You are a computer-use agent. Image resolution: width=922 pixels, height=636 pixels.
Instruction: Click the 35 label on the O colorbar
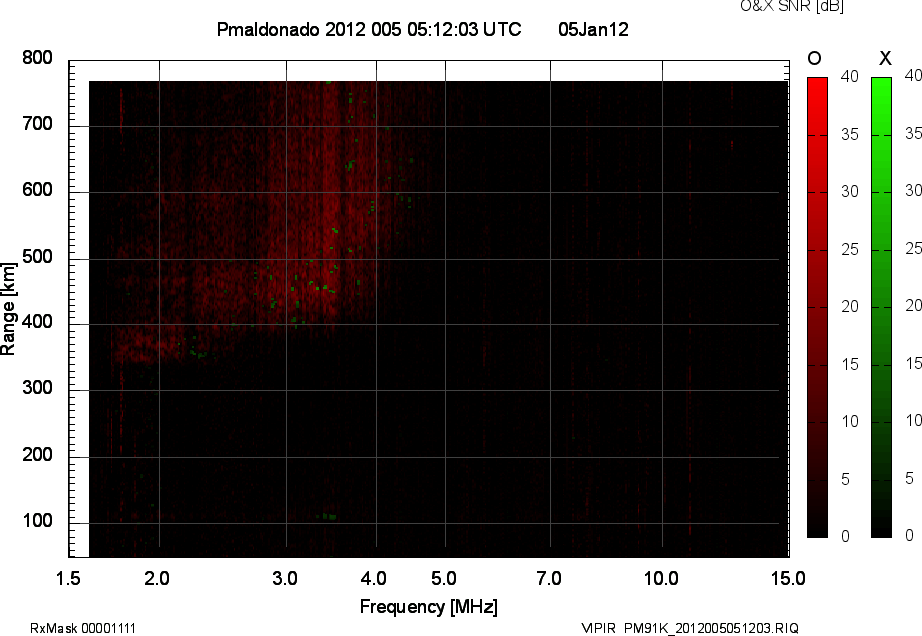[850, 135]
